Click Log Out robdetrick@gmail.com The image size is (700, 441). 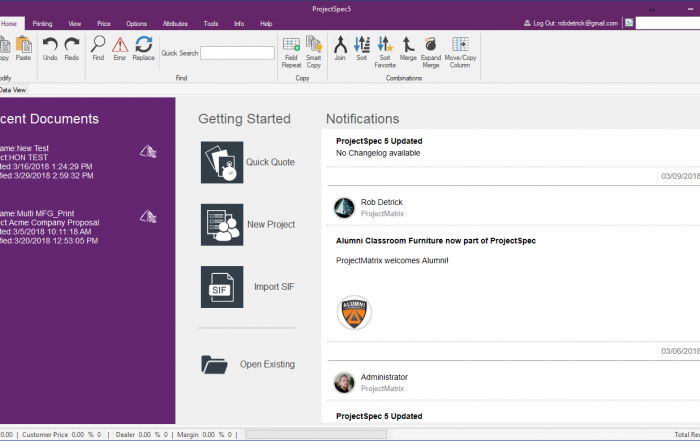coord(571,23)
